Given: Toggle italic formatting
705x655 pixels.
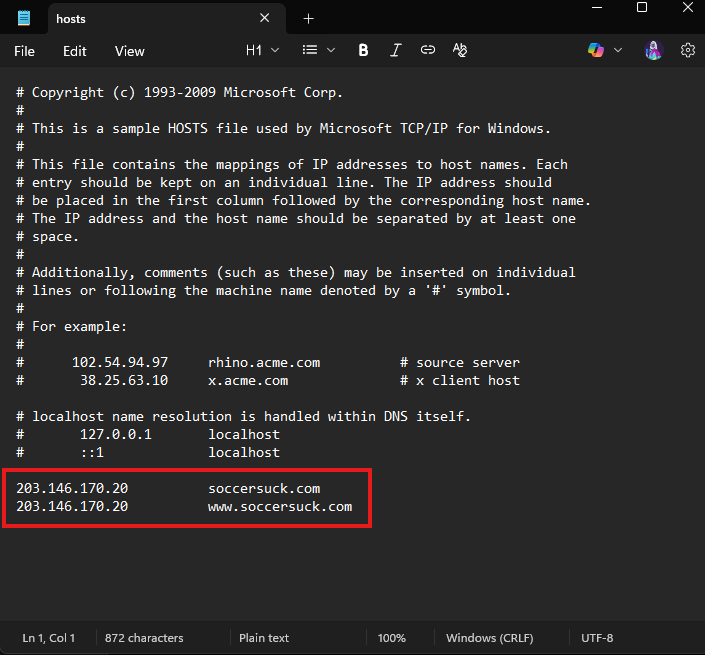Looking at the screenshot, I should click(x=395, y=50).
